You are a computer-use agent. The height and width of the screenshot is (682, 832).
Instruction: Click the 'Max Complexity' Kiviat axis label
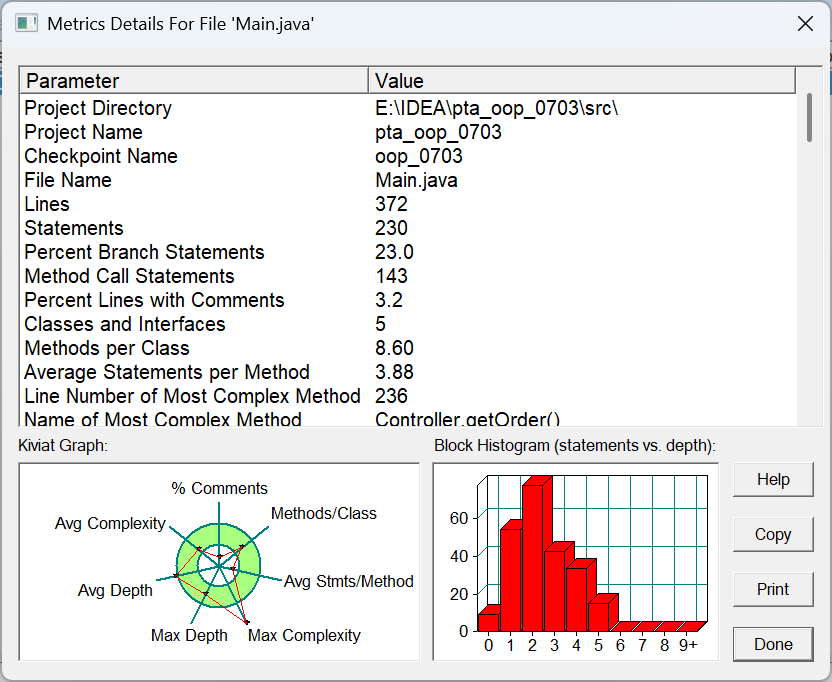304,635
